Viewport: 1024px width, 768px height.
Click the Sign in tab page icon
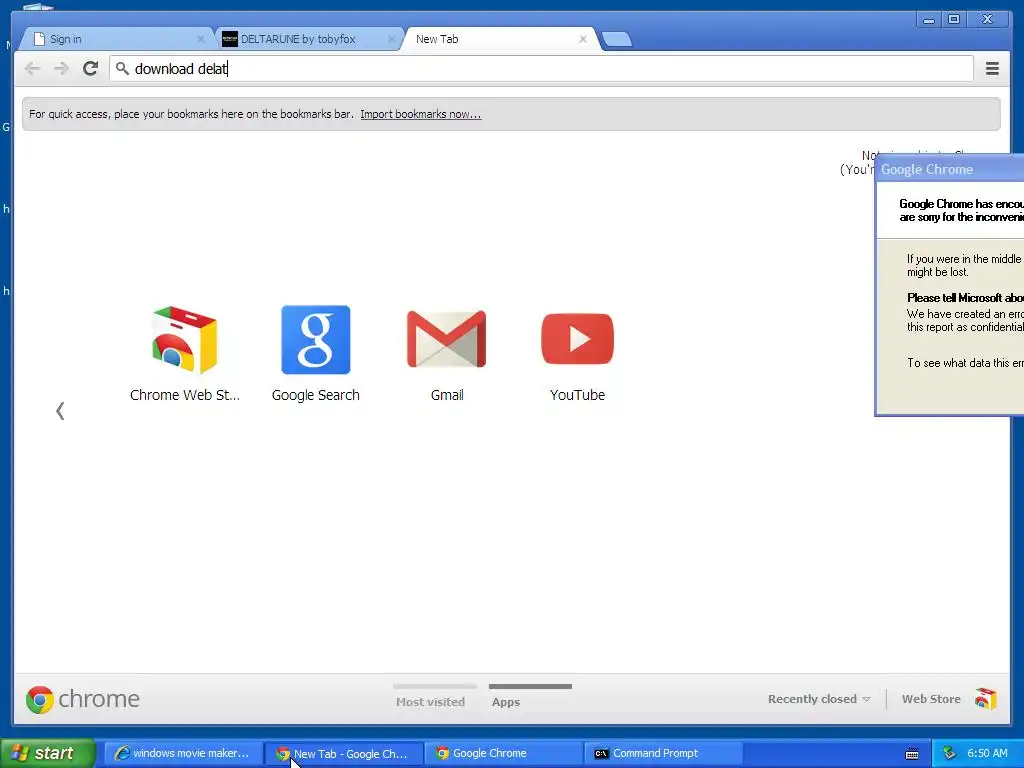pyautogui.click(x=39, y=39)
